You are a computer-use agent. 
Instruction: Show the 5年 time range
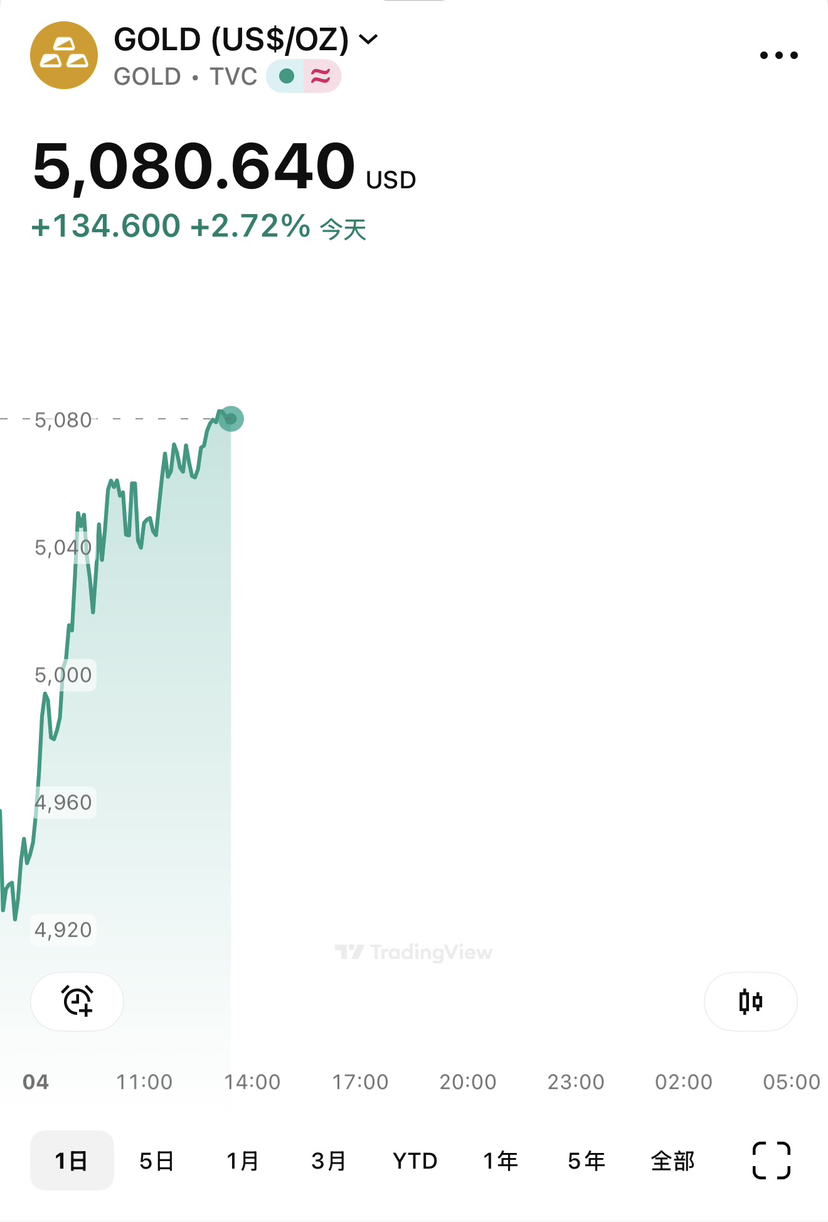587,1161
